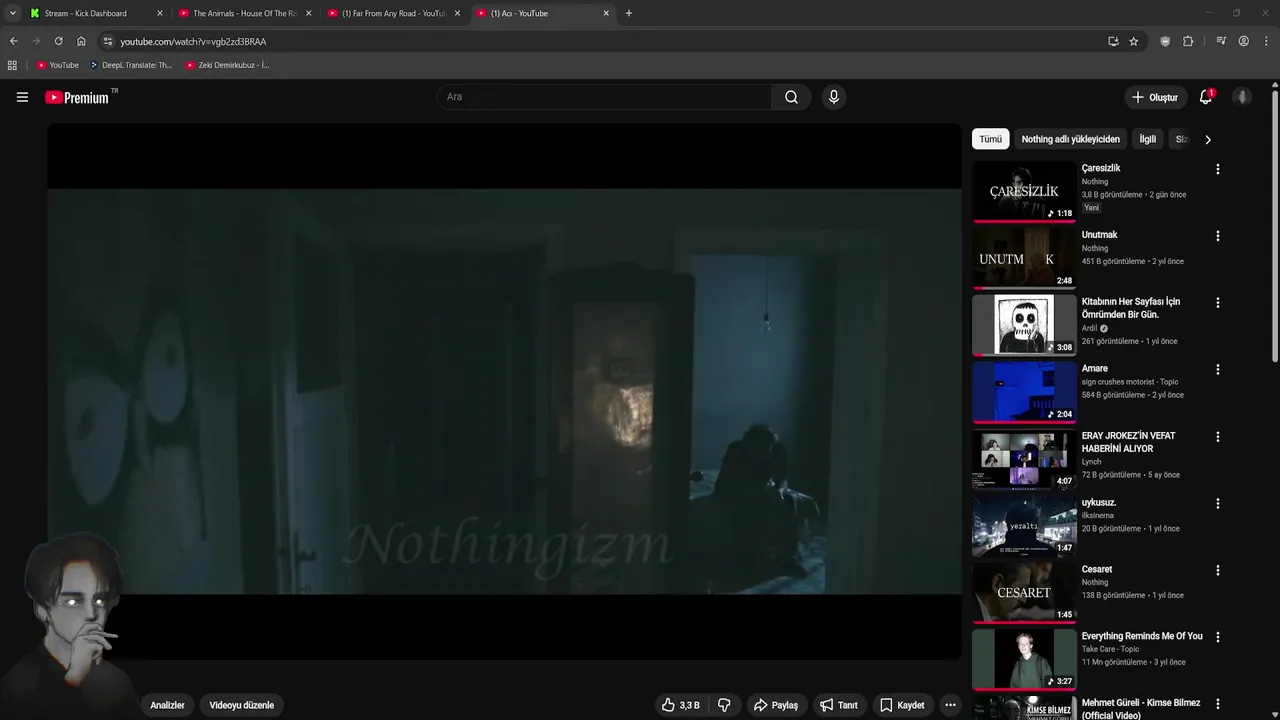1280x720 pixels.
Task: Show more filter chips with right arrow
Action: click(1207, 139)
